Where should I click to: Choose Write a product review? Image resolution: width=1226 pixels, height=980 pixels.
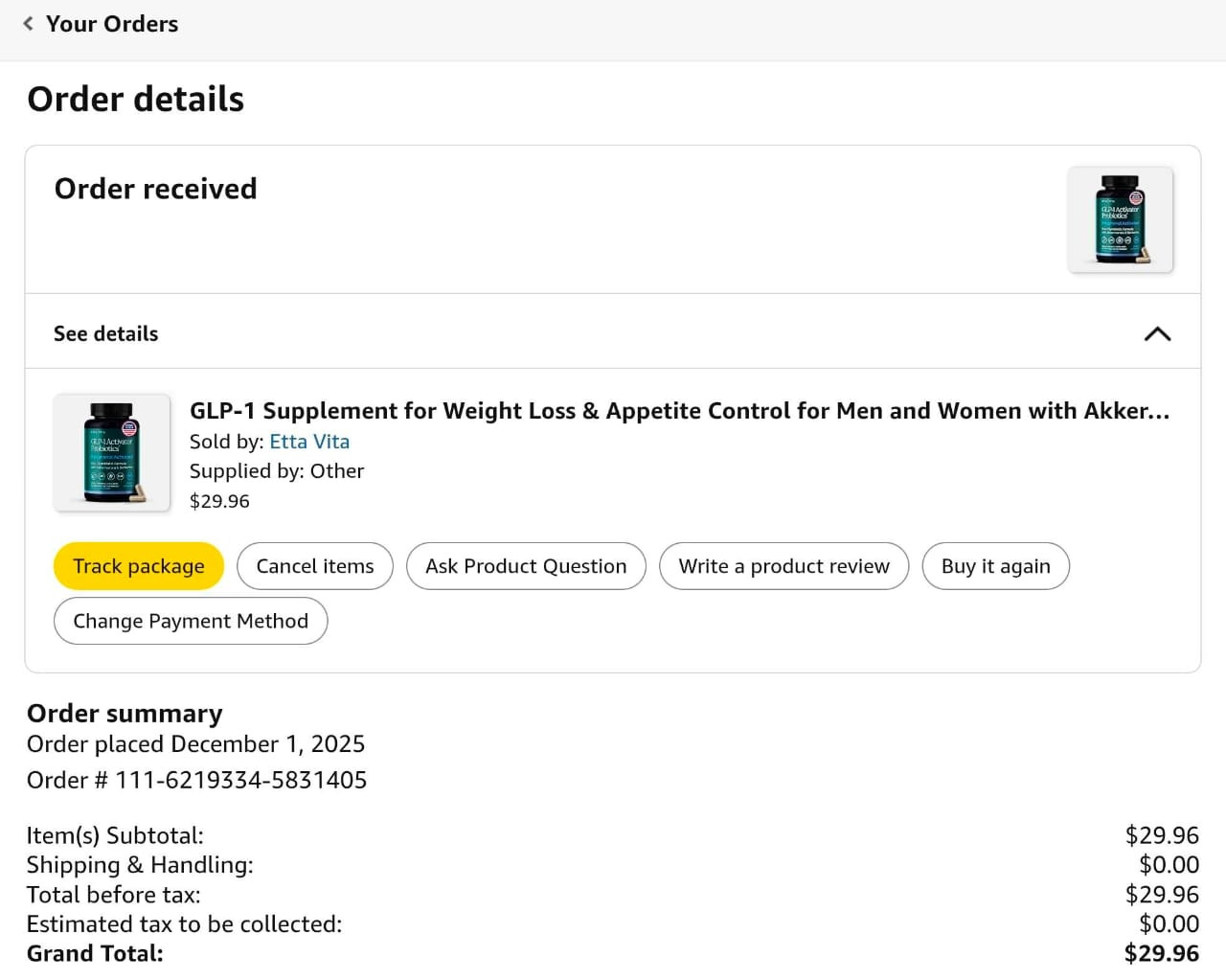[783, 566]
